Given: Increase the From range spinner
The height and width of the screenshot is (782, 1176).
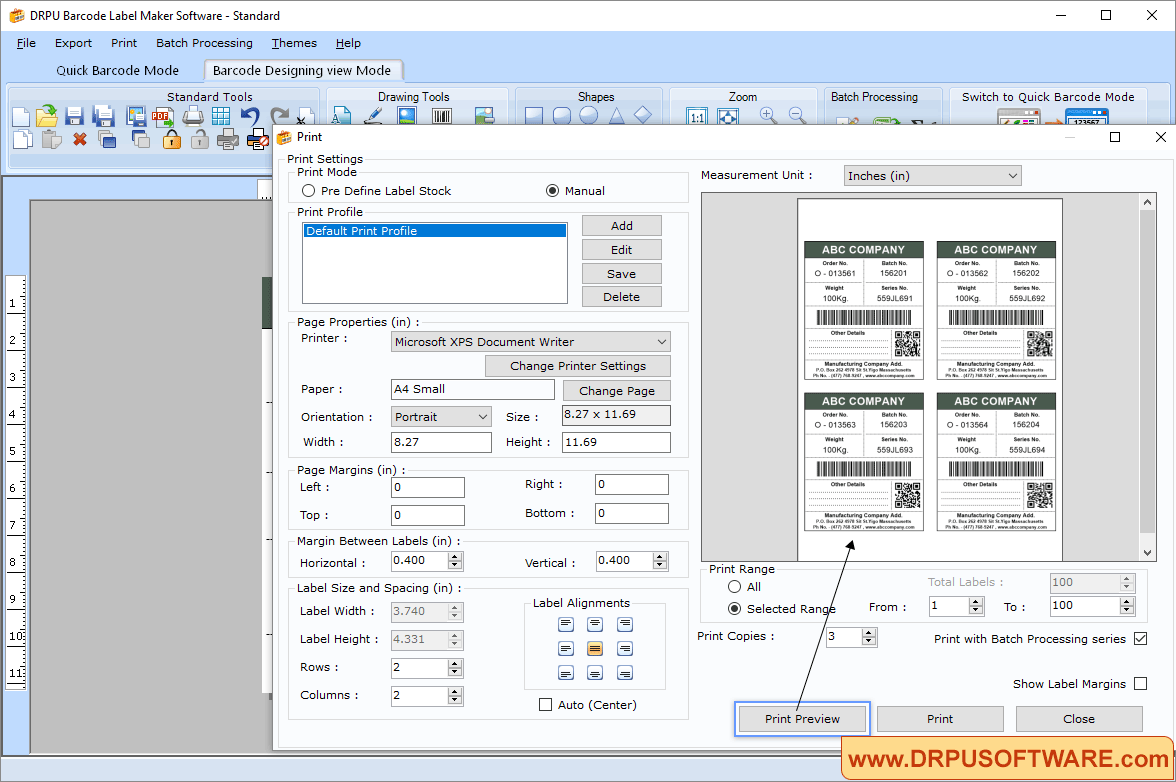Looking at the screenshot, I should pyautogui.click(x=976, y=601).
